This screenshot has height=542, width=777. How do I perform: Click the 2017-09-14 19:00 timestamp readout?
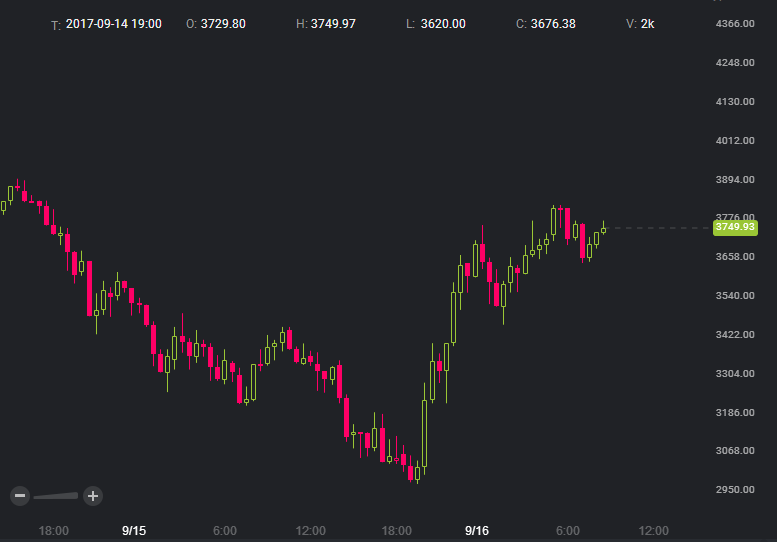(113, 23)
